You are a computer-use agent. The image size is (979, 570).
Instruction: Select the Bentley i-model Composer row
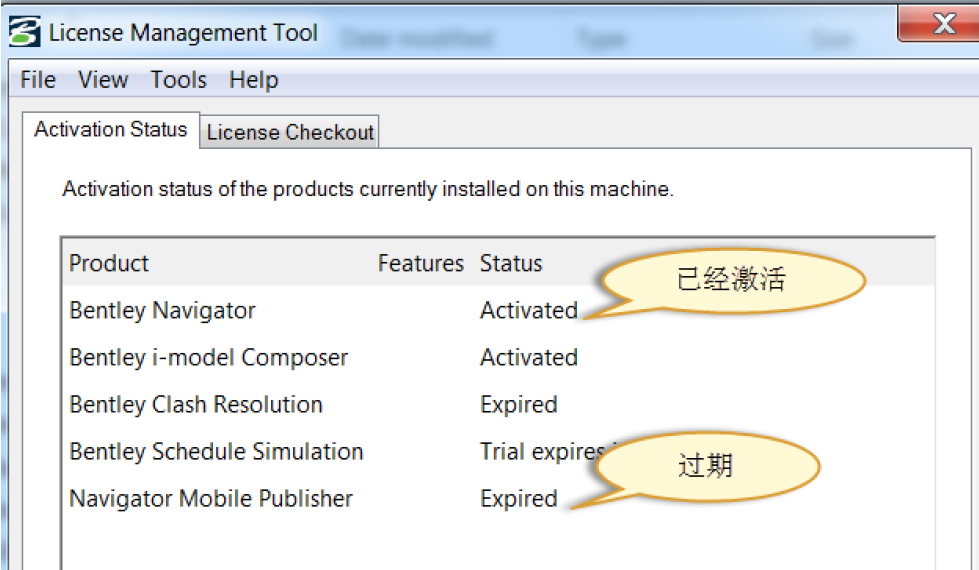(498, 357)
